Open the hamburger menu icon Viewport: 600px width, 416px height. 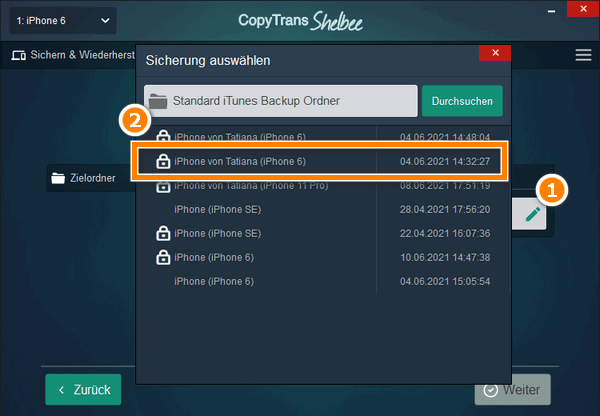tap(583, 55)
